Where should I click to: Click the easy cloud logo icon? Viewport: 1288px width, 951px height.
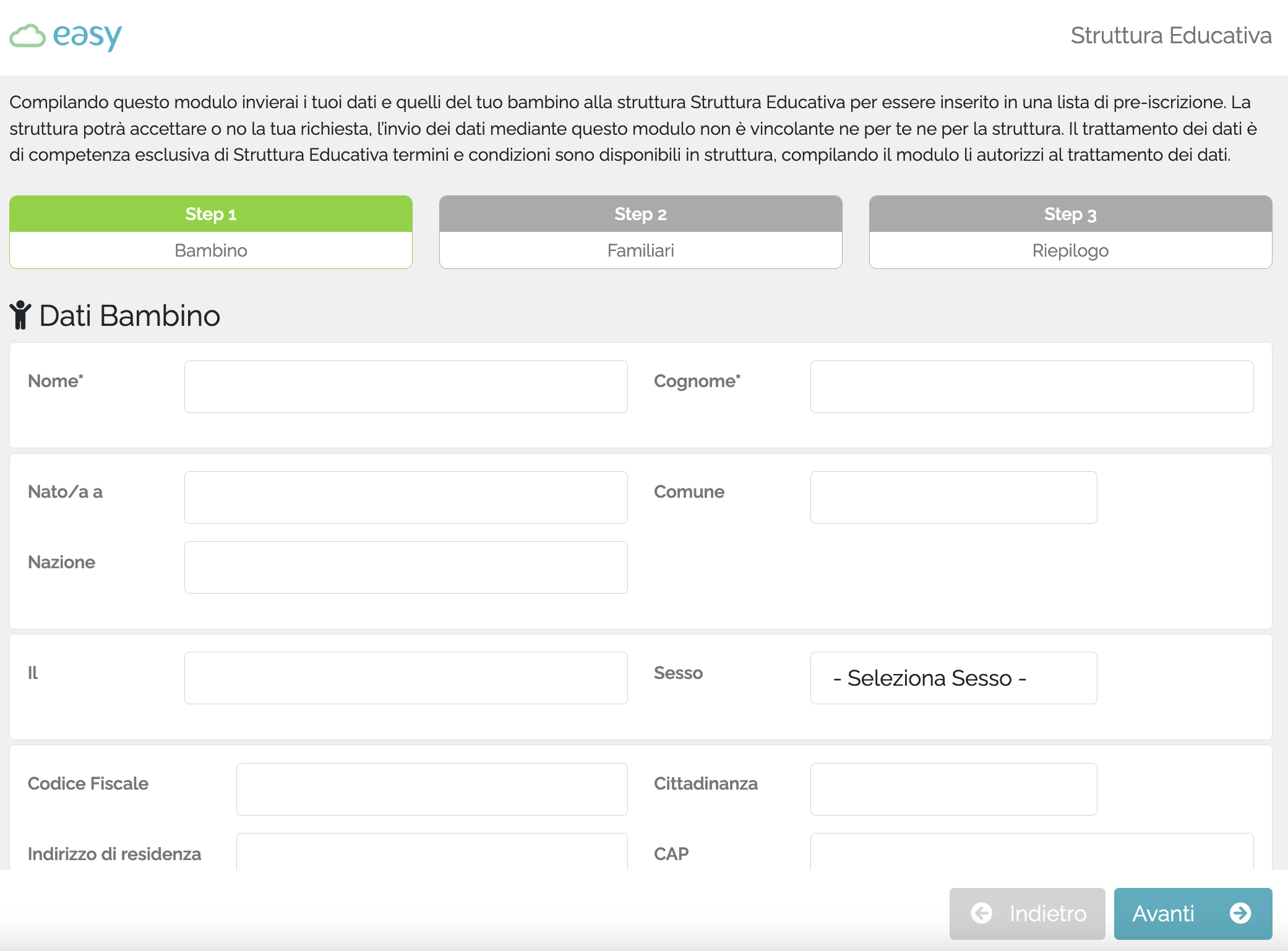(27, 36)
